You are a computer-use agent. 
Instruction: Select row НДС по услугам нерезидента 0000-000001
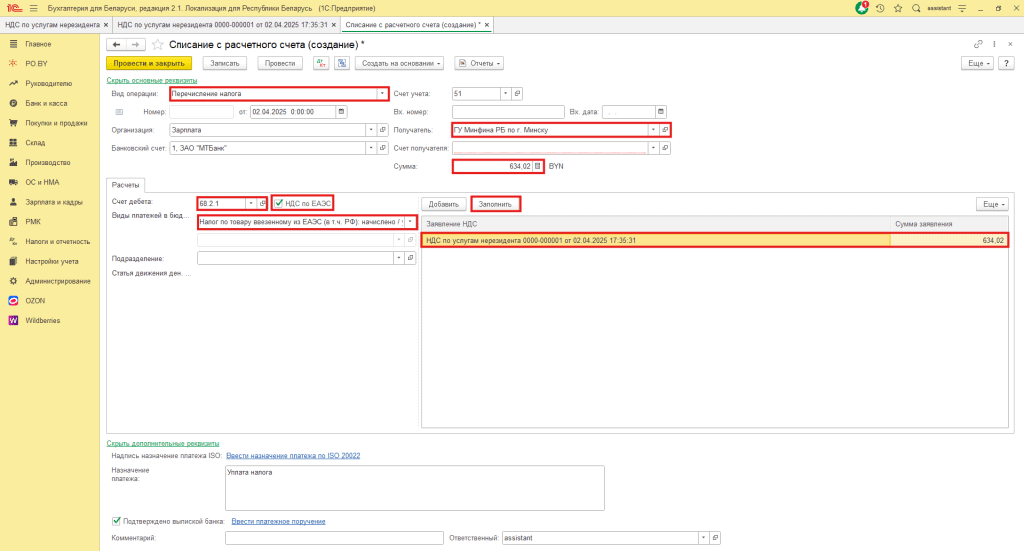tap(714, 240)
